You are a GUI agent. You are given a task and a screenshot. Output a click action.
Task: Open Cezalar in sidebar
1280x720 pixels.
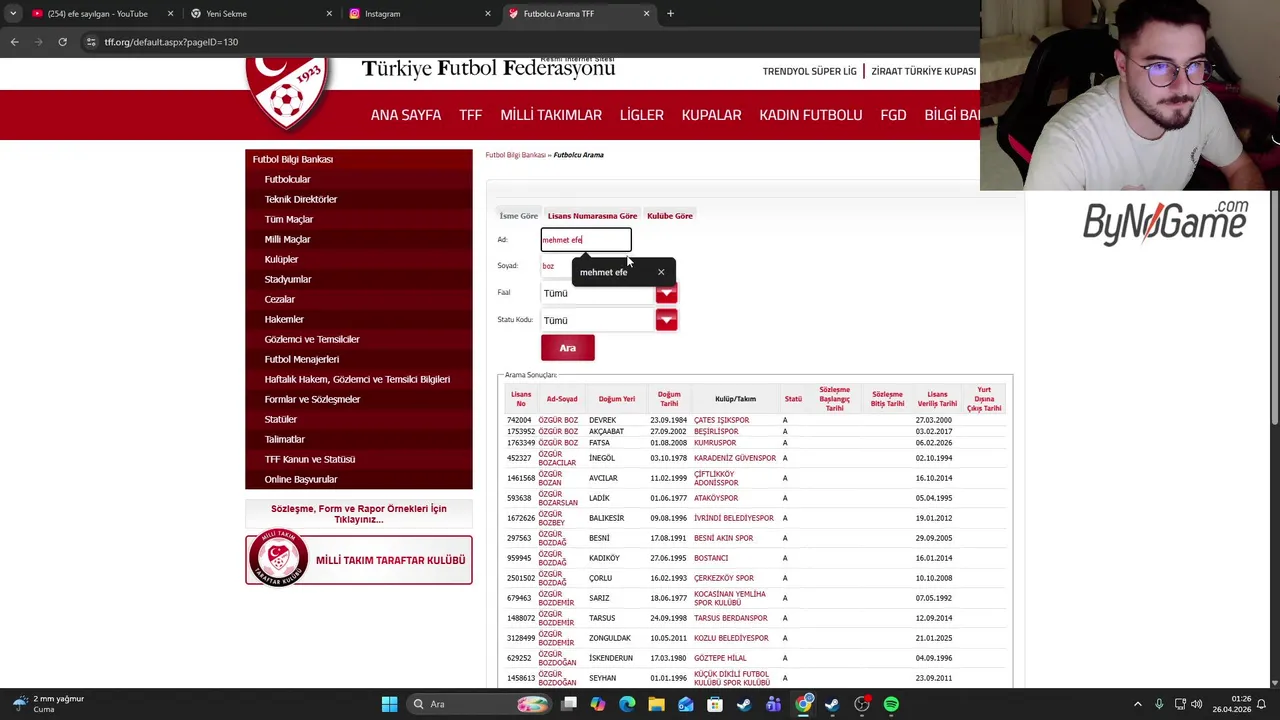pyautogui.click(x=280, y=299)
